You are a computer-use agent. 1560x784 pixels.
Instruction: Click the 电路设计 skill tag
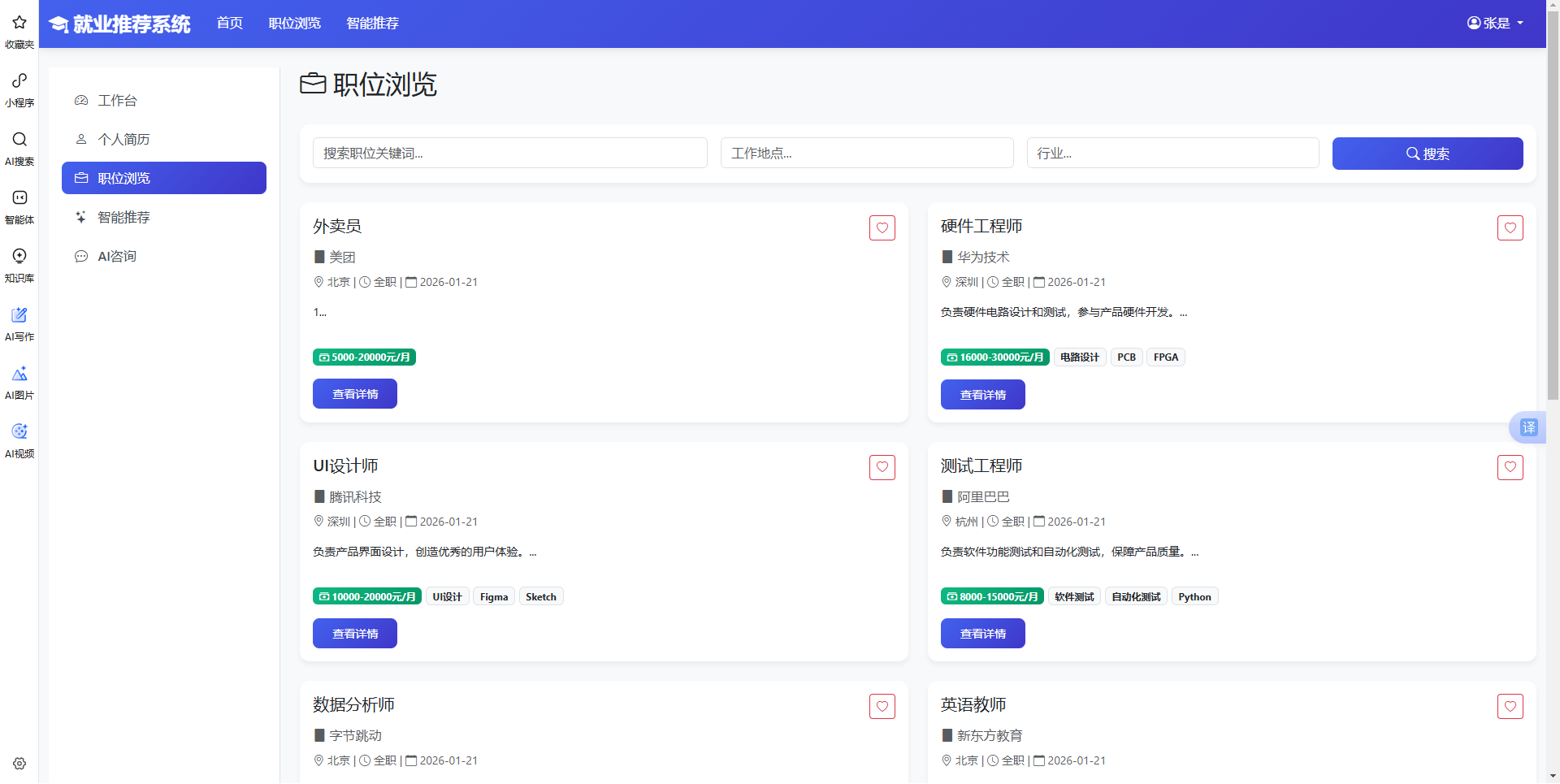coord(1080,357)
